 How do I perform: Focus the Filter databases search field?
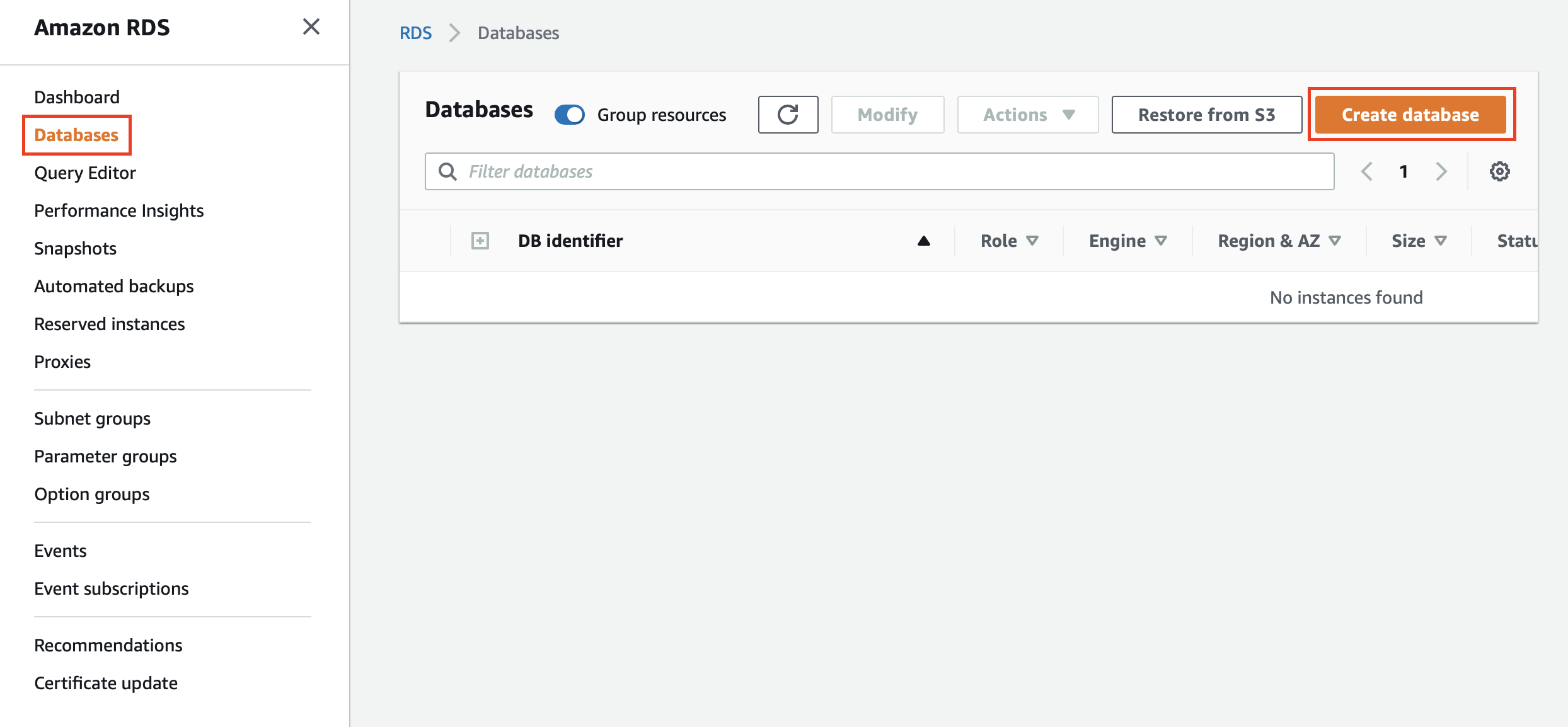(x=879, y=171)
